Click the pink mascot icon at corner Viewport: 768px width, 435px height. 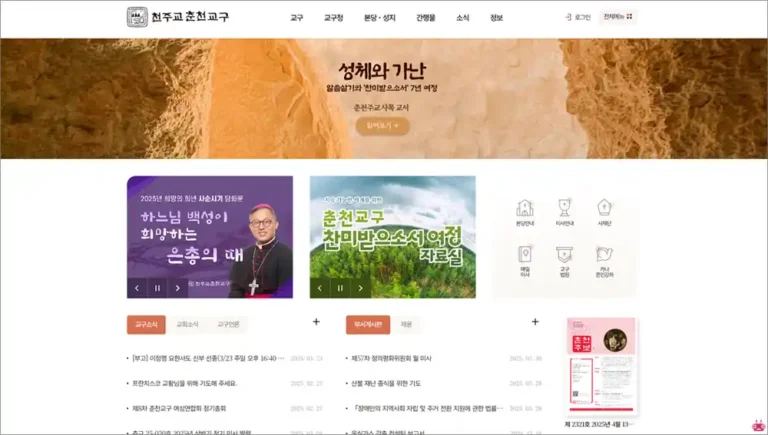click(x=758, y=425)
